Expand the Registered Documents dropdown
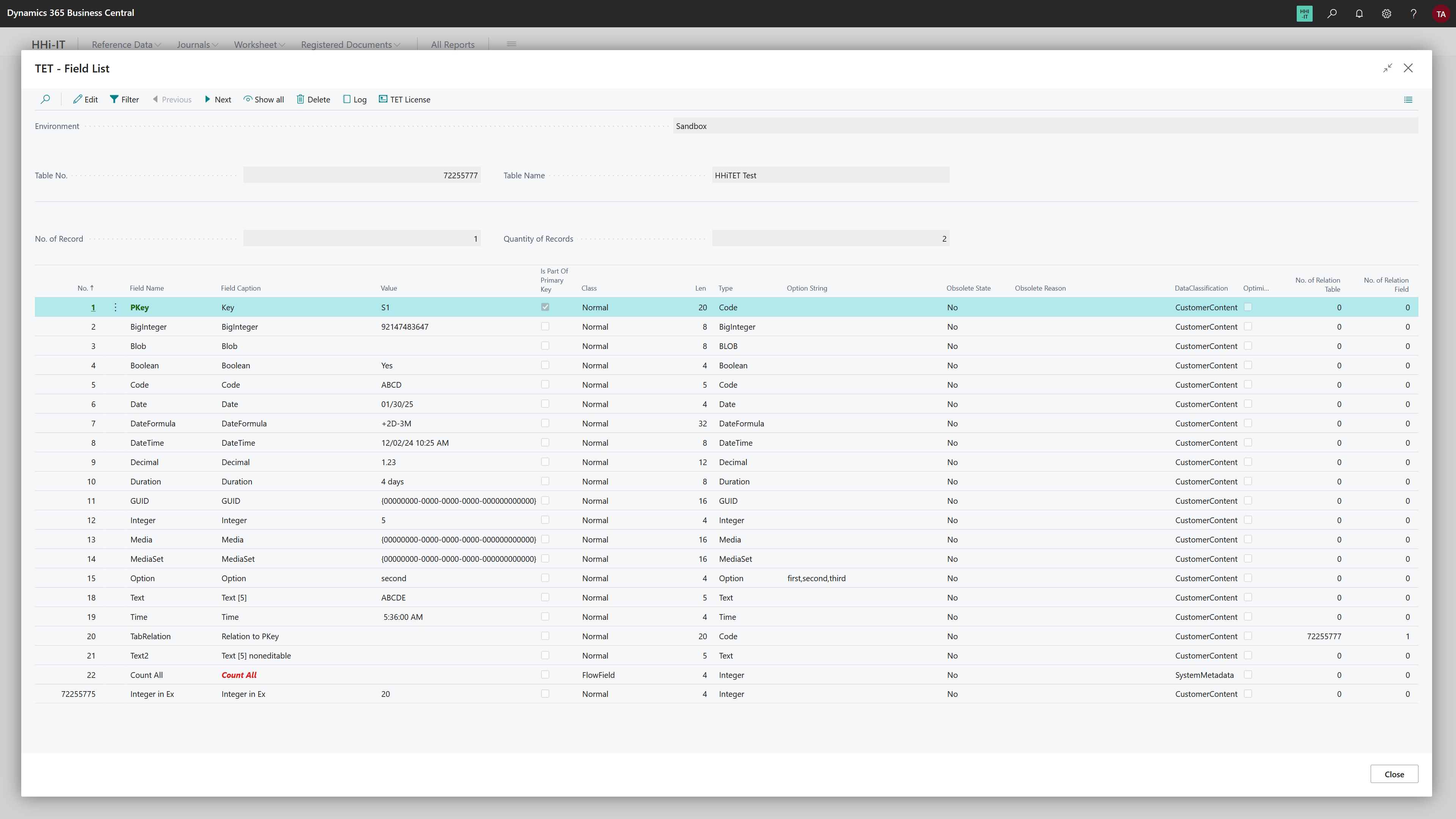Screen dimensions: 1456x819 tap(350, 45)
